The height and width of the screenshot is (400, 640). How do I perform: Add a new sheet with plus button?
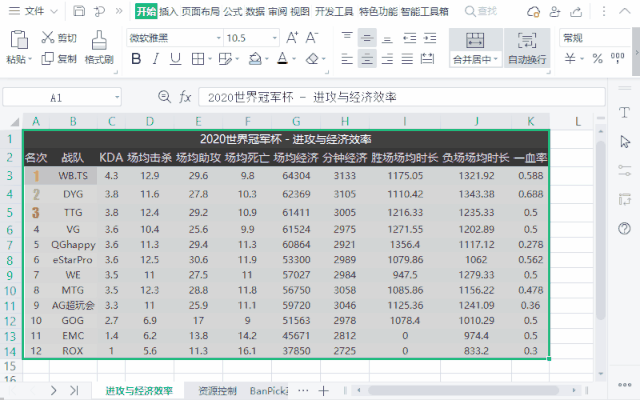click(324, 391)
